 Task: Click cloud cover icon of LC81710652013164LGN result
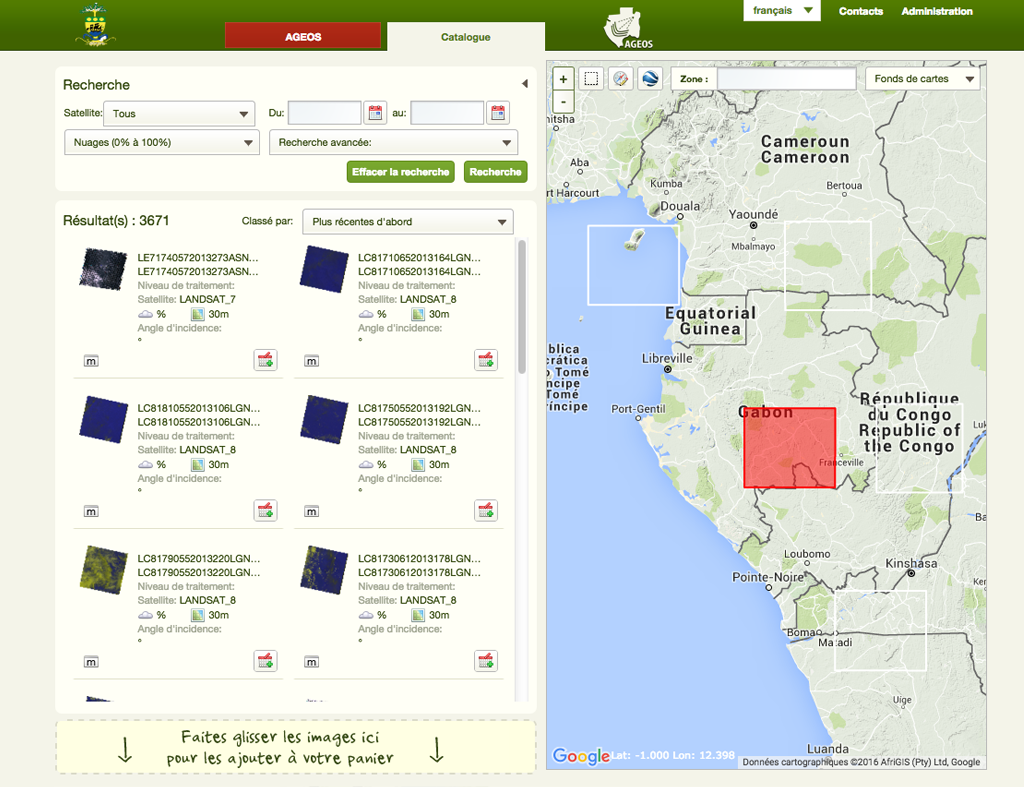click(366, 314)
